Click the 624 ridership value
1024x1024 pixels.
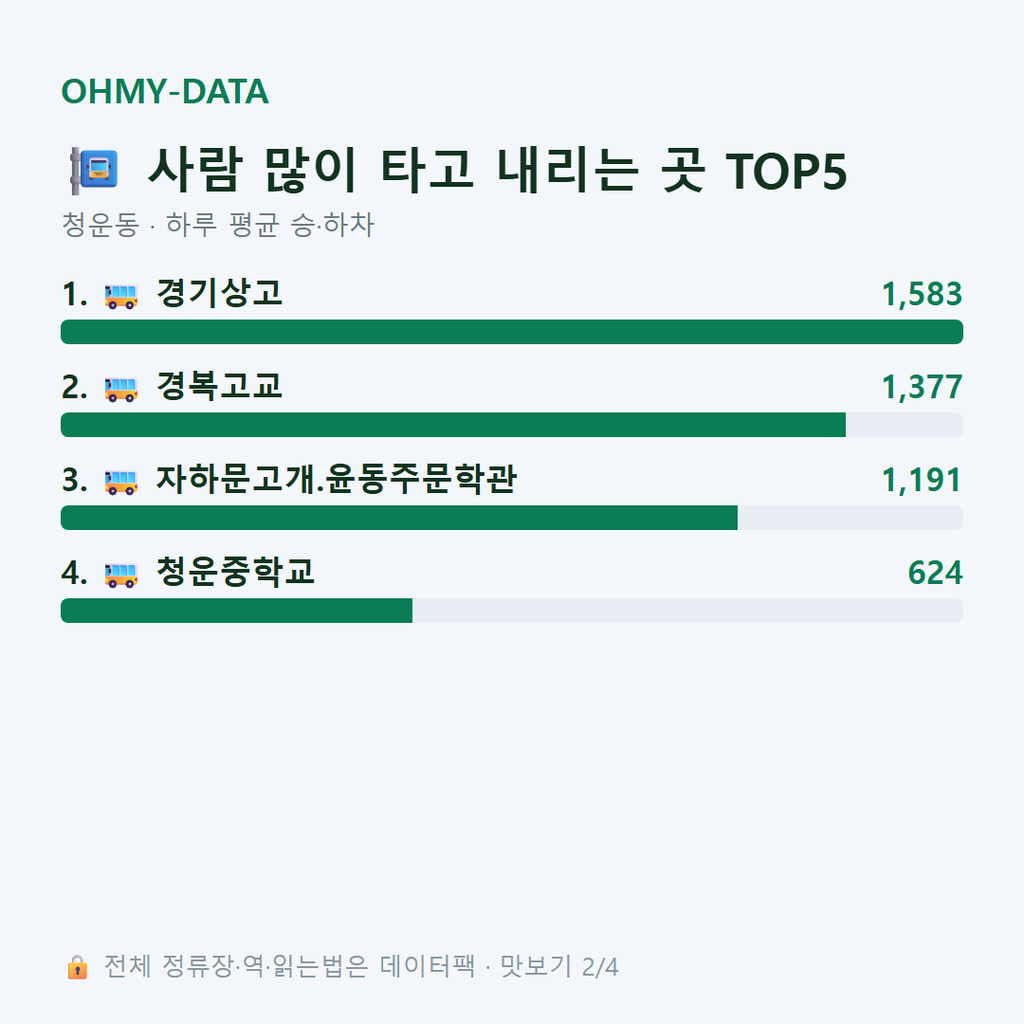(935, 573)
